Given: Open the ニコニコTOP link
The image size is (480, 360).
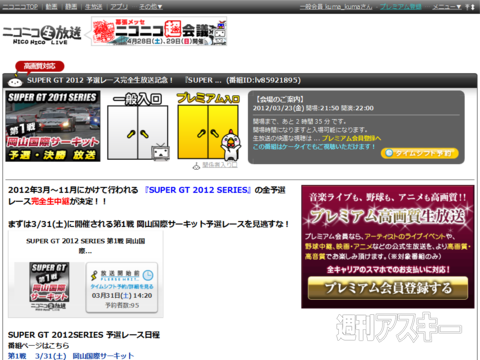Looking at the screenshot, I should click(20, 6).
